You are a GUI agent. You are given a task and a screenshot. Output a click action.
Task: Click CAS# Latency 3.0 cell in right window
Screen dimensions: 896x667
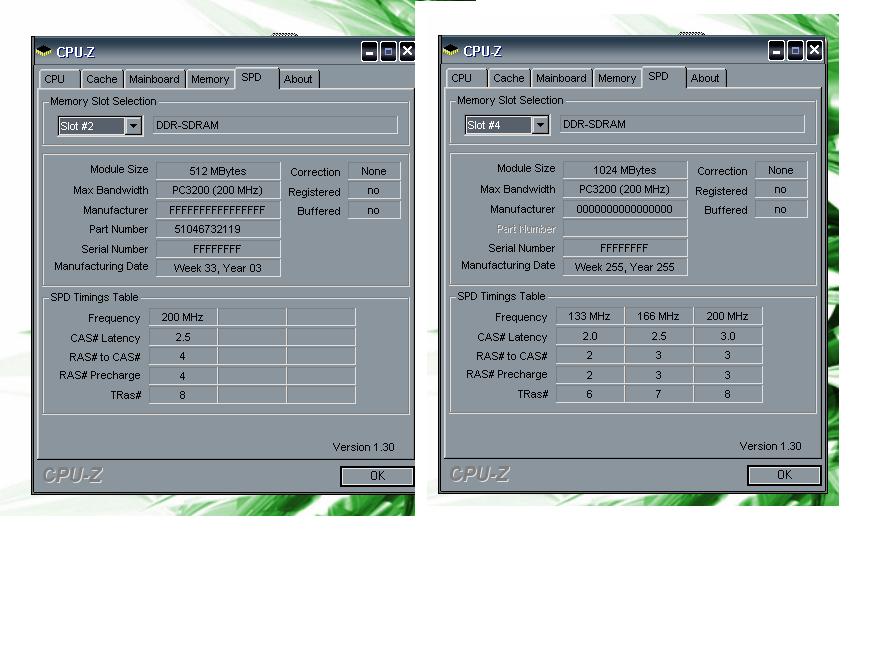click(x=727, y=336)
